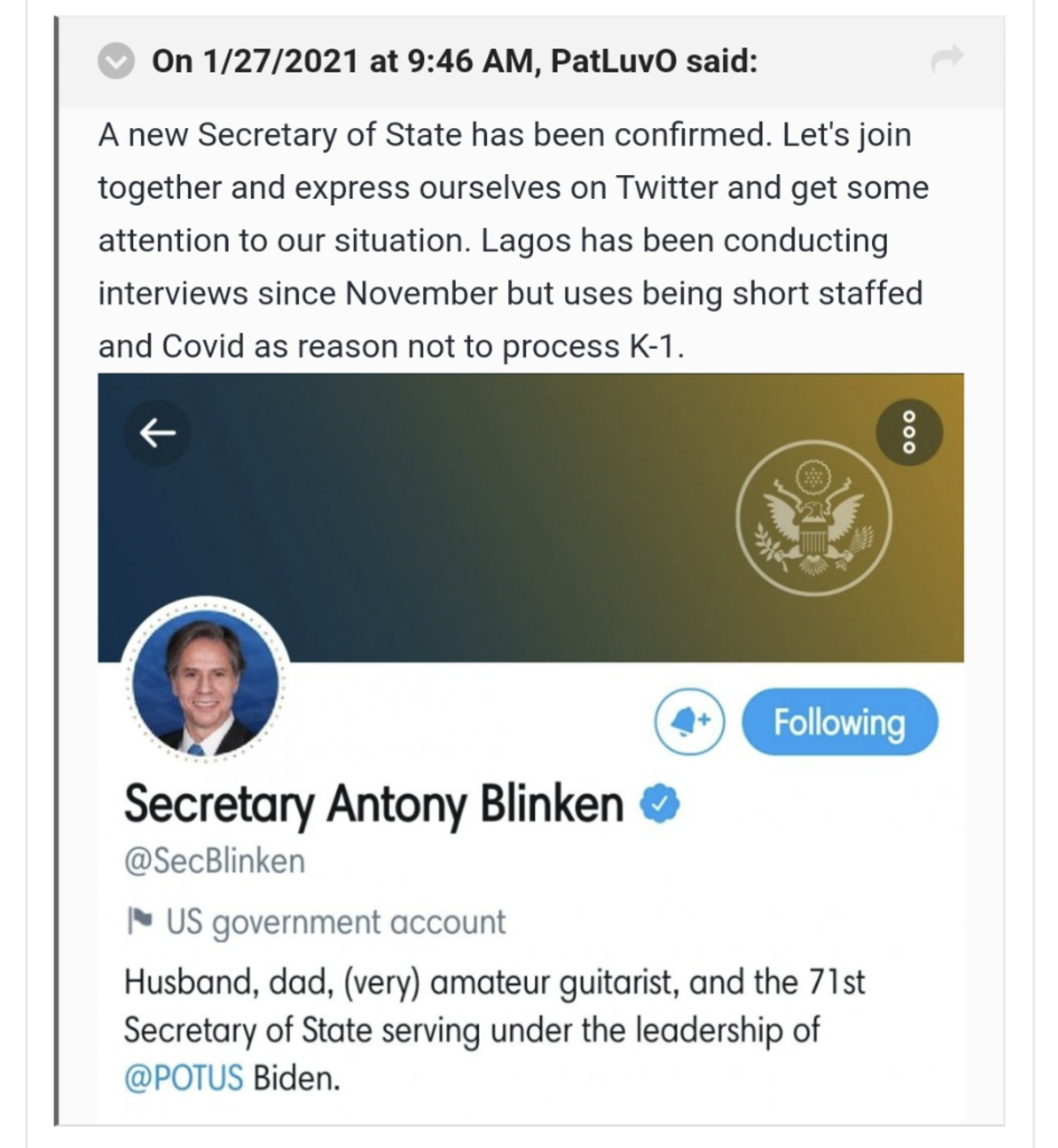Open the @POTUS mention link
This screenshot has width=1058, height=1148.
click(184, 1078)
